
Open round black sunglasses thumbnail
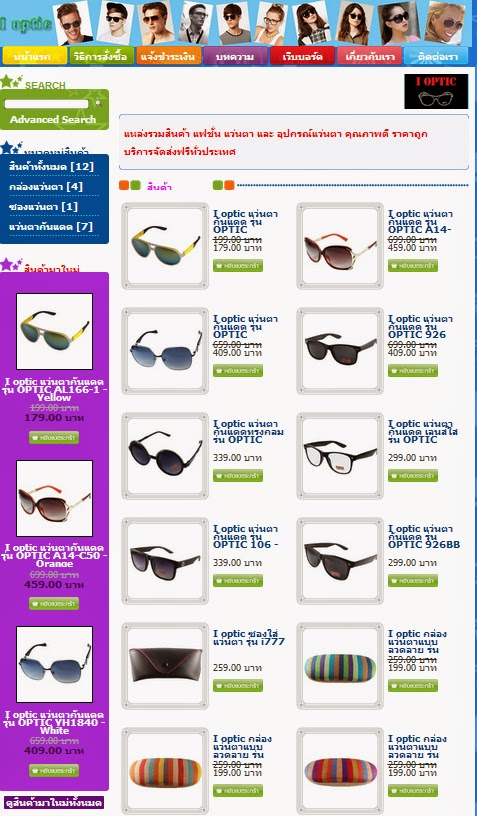click(x=165, y=455)
